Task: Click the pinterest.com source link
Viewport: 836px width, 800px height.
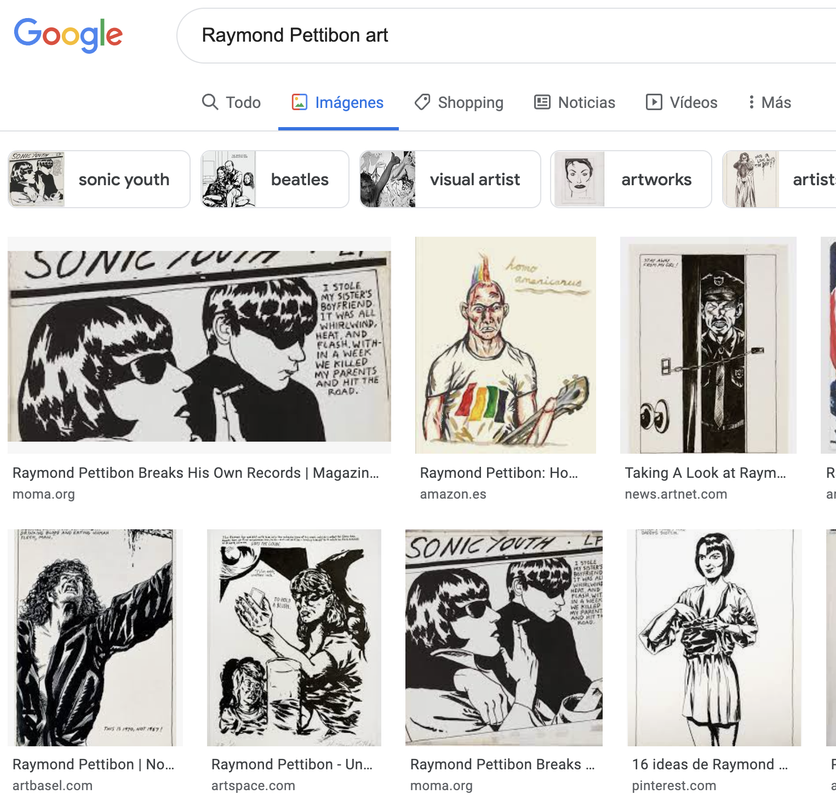Action: (x=674, y=786)
